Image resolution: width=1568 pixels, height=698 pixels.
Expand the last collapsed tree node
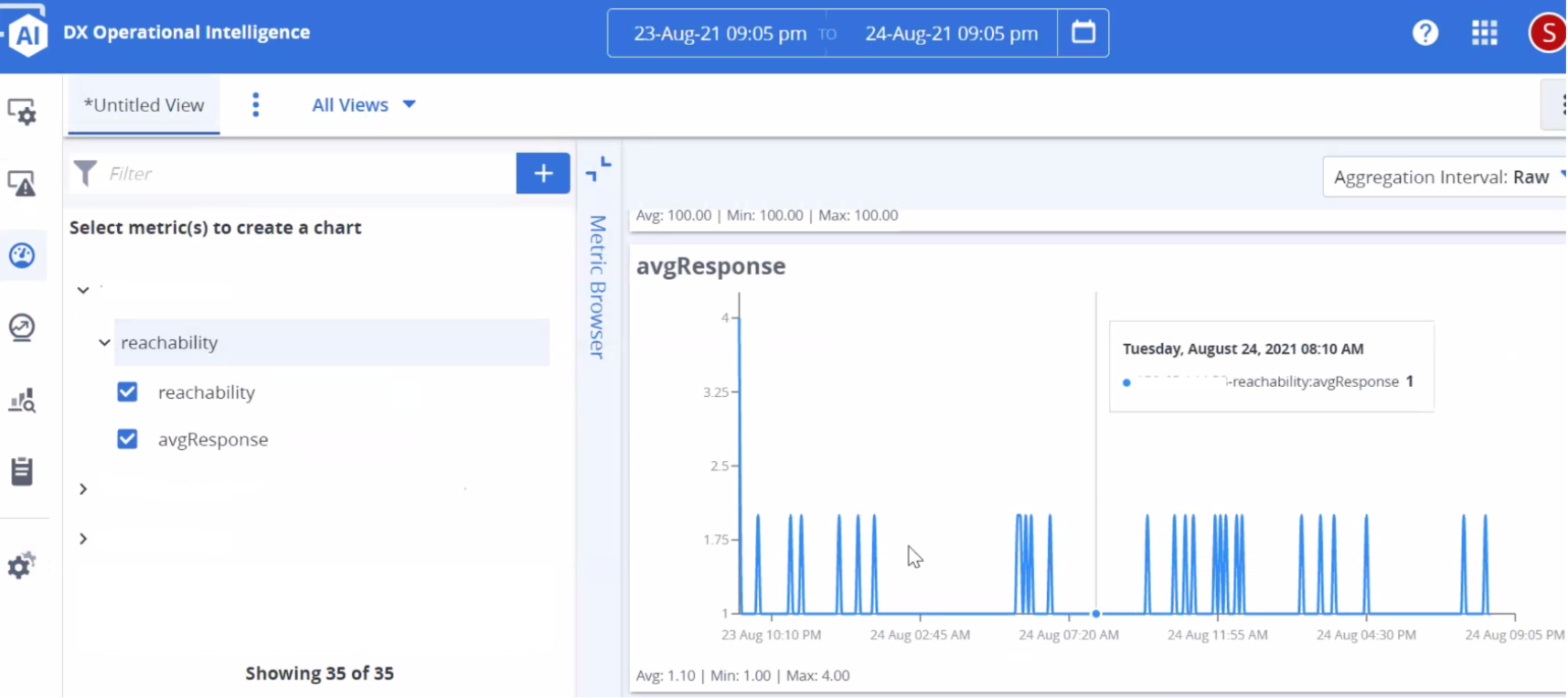pos(83,539)
